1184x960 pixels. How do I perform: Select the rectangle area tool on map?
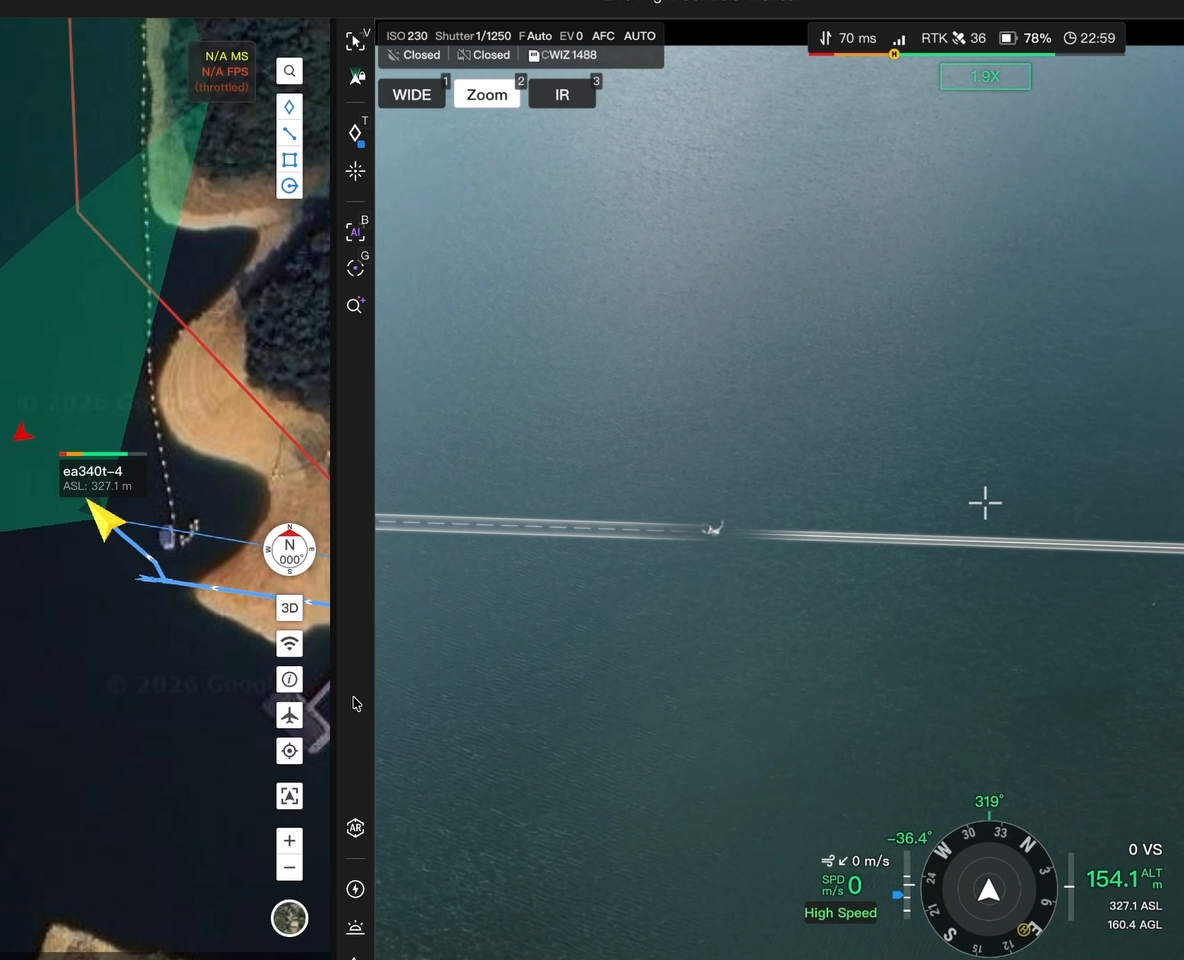(x=289, y=160)
